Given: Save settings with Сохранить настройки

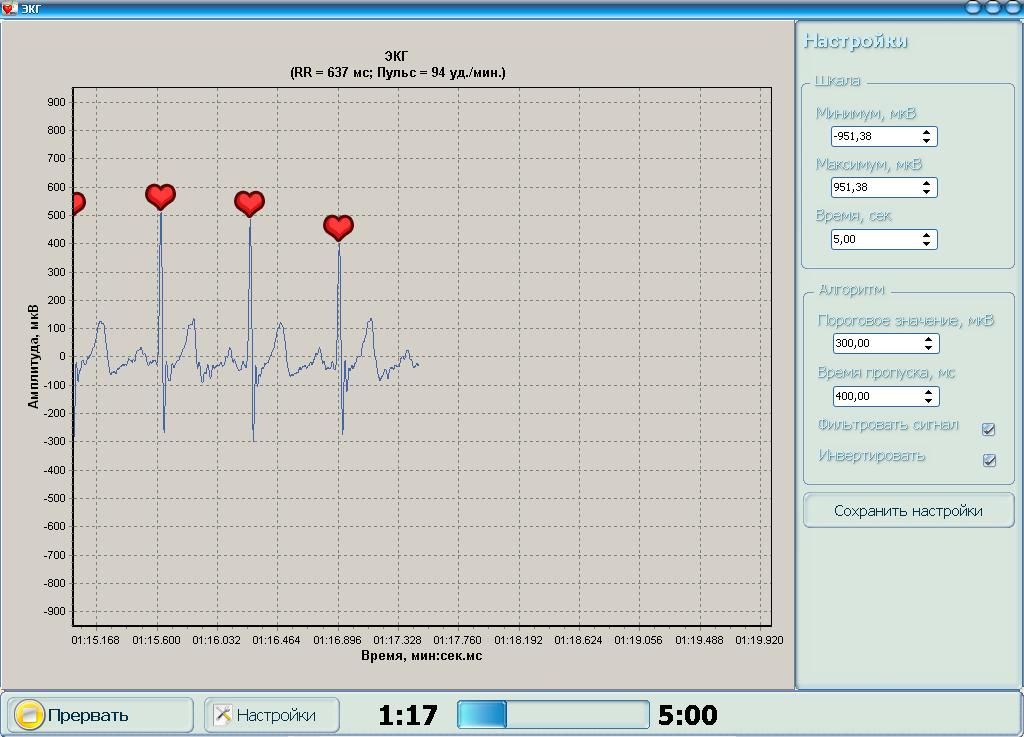Looking at the screenshot, I should pos(908,510).
